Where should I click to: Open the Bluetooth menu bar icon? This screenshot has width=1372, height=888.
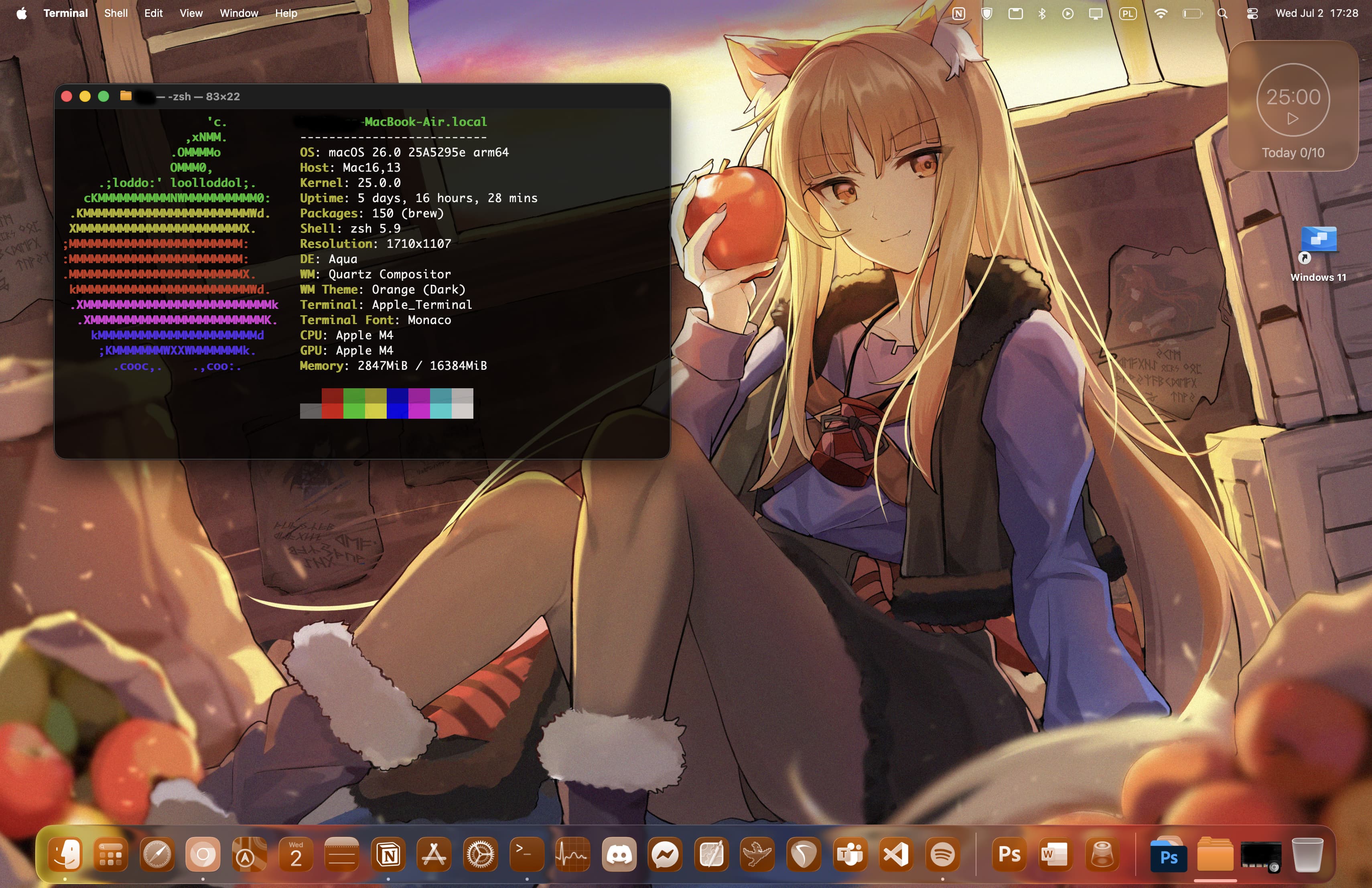pos(1042,13)
